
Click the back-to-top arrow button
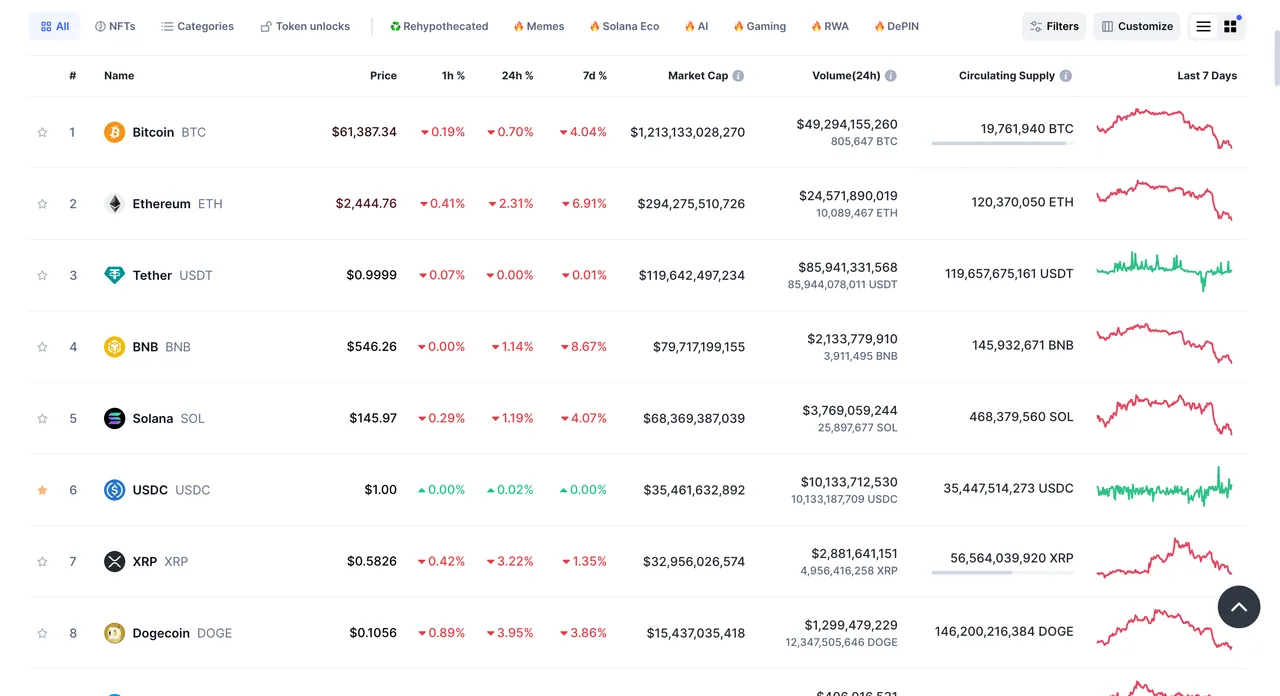click(x=1239, y=607)
